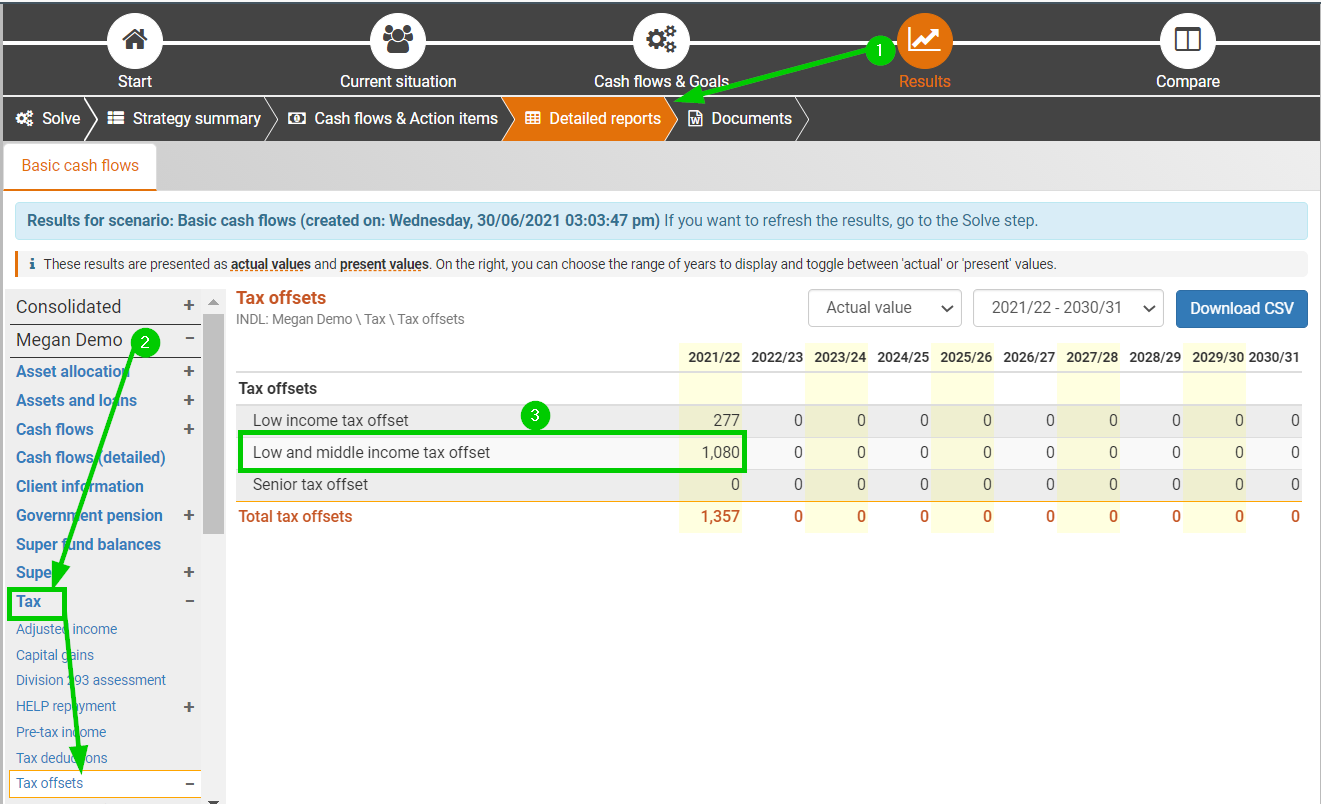
Task: Click the Results chart icon
Action: tap(924, 41)
